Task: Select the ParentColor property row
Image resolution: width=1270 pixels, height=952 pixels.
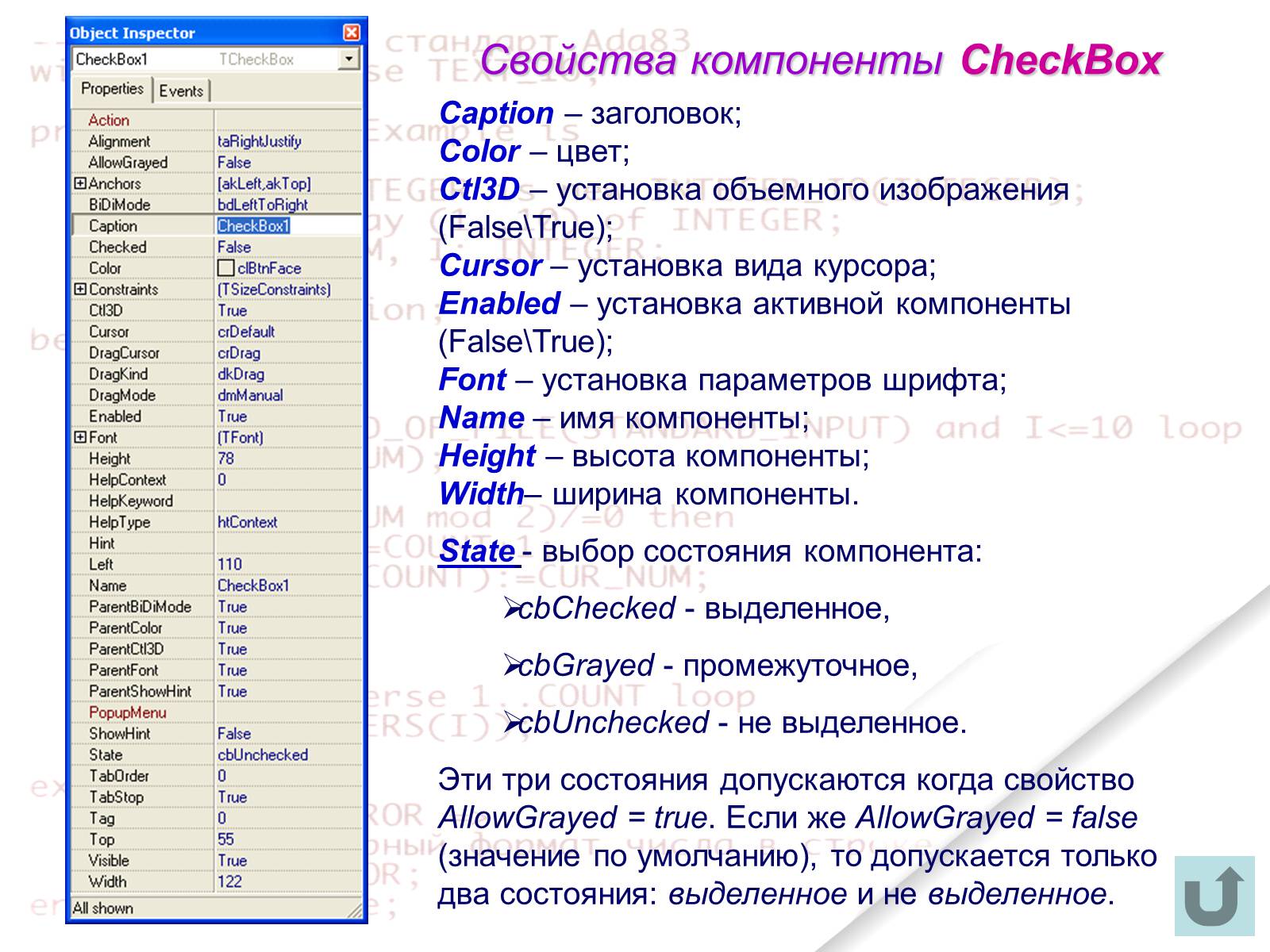Action: [x=216, y=628]
